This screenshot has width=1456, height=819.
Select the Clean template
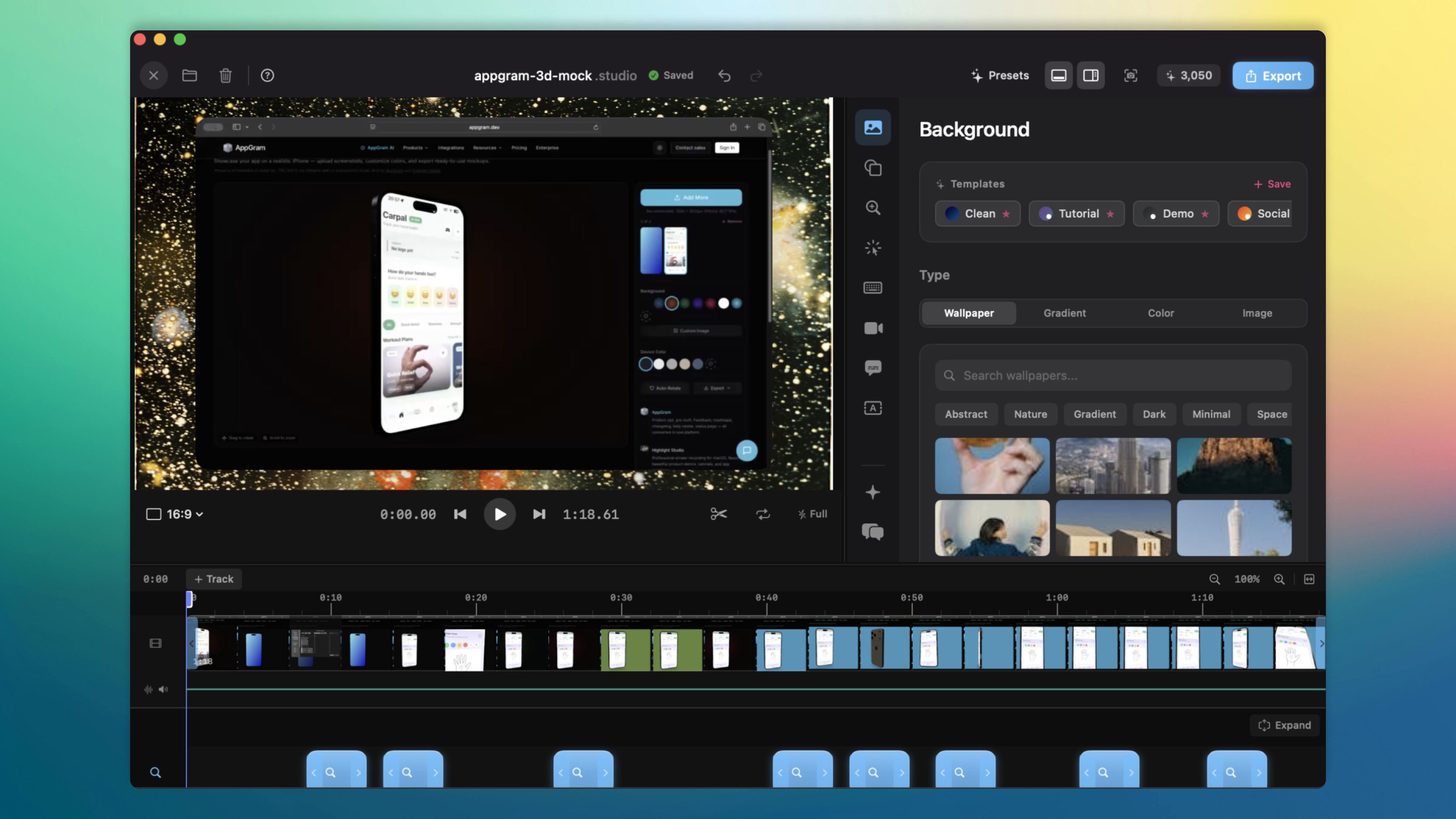(x=978, y=213)
